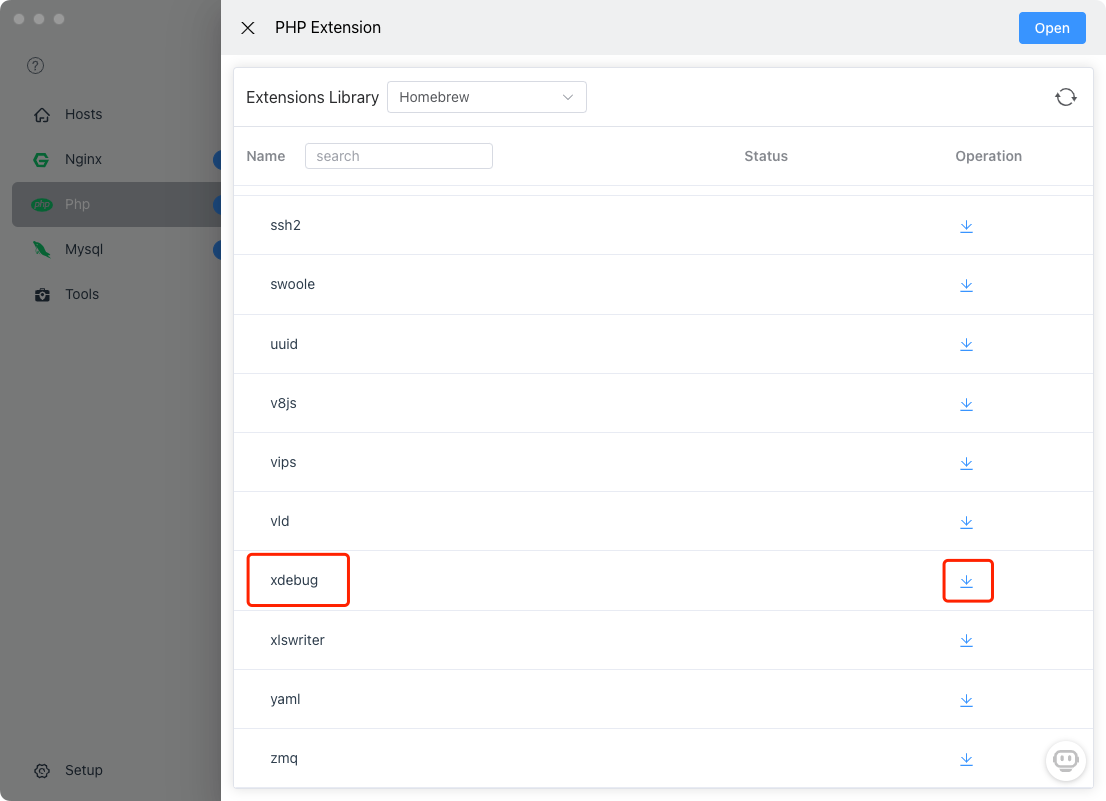
Task: Download the ssh2 extension
Action: 966,226
